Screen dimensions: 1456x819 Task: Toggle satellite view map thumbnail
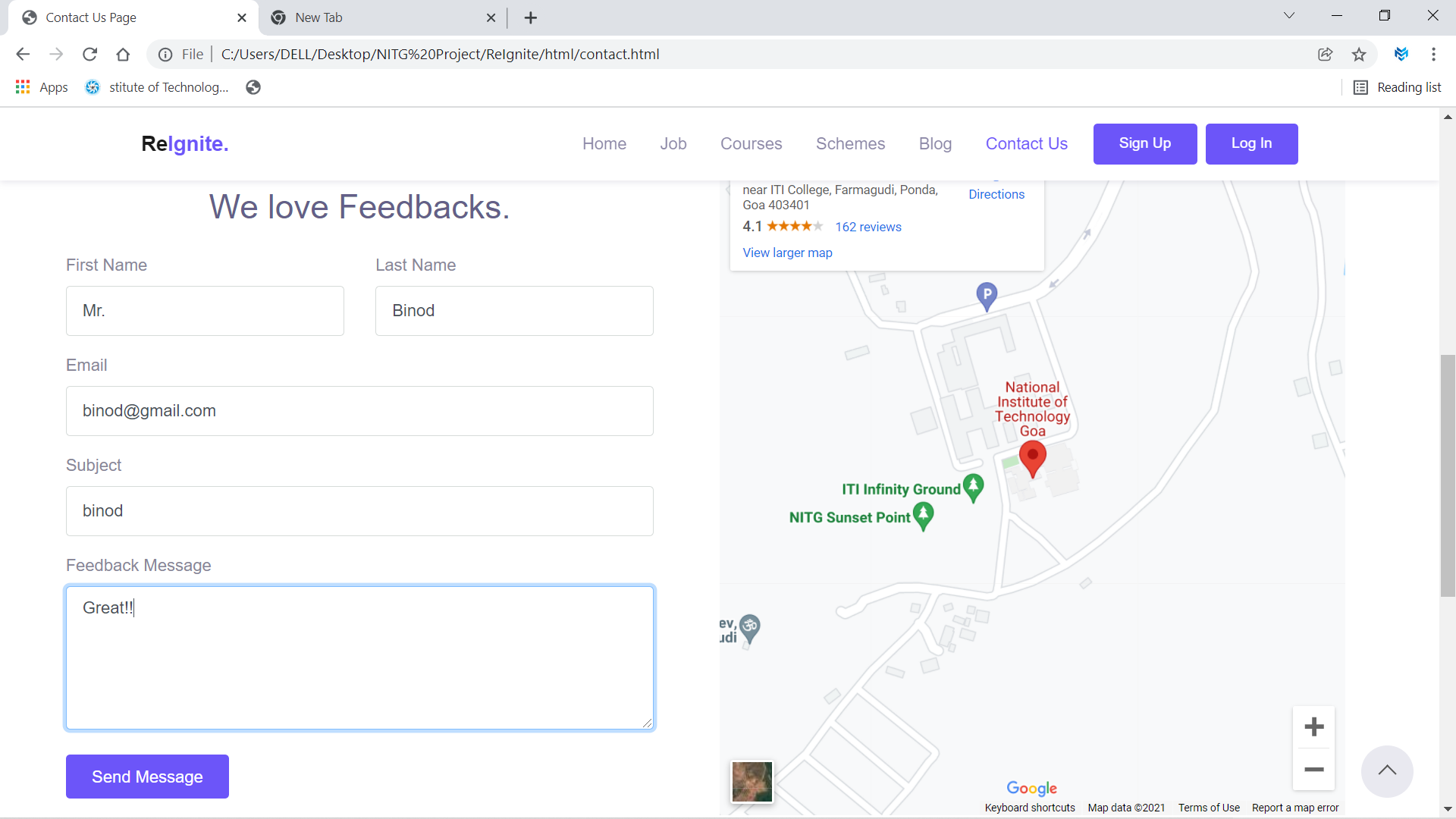coord(752,781)
